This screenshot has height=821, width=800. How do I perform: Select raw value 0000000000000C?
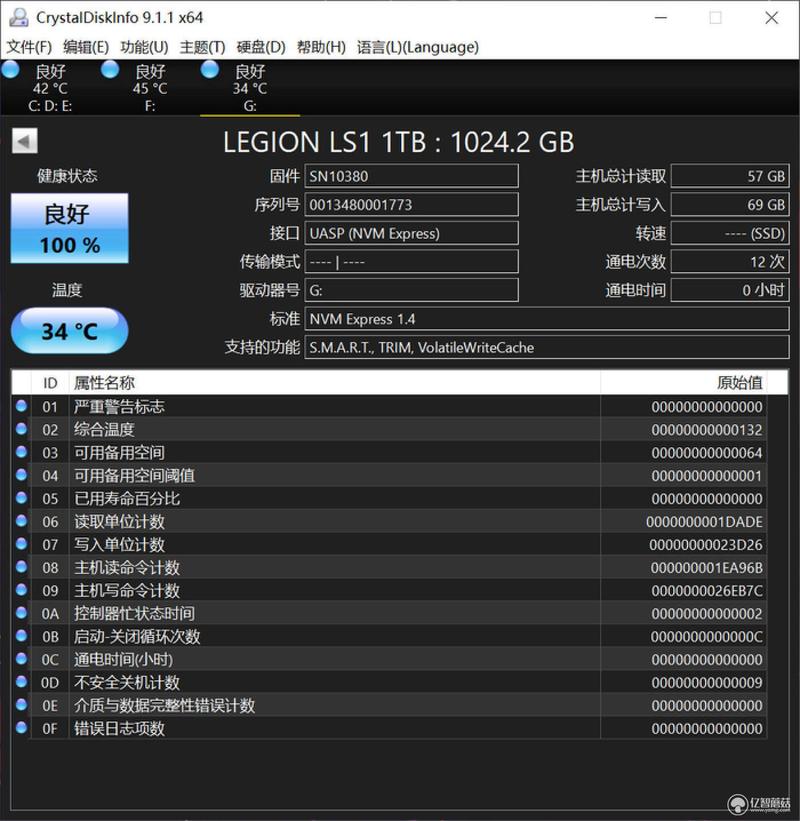706,636
